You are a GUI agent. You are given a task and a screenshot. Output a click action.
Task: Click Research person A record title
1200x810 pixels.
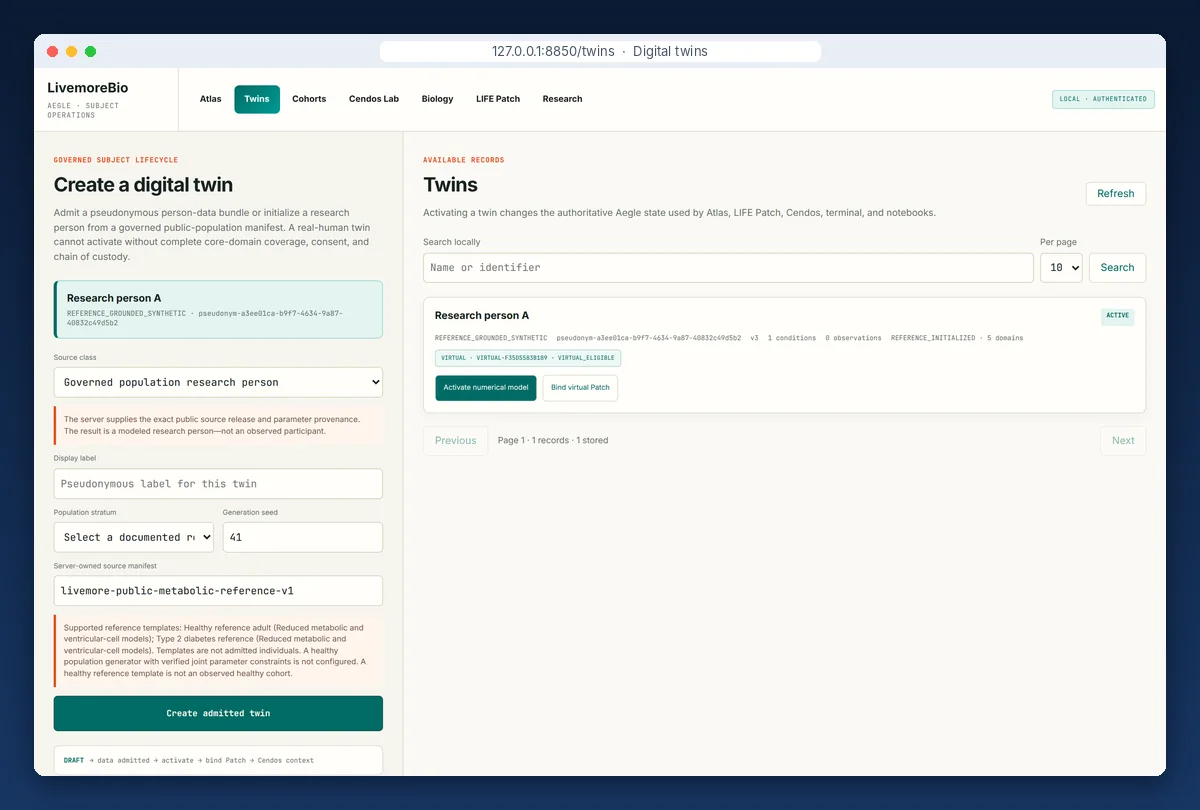[482, 316]
